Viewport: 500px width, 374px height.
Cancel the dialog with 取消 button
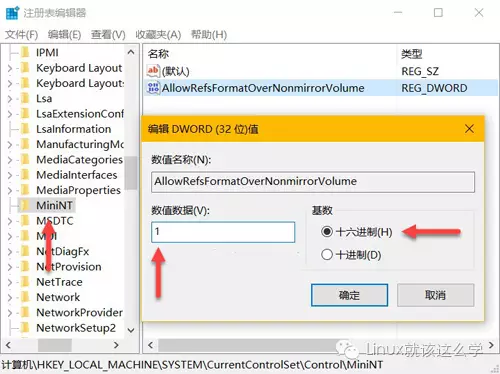tap(435, 295)
